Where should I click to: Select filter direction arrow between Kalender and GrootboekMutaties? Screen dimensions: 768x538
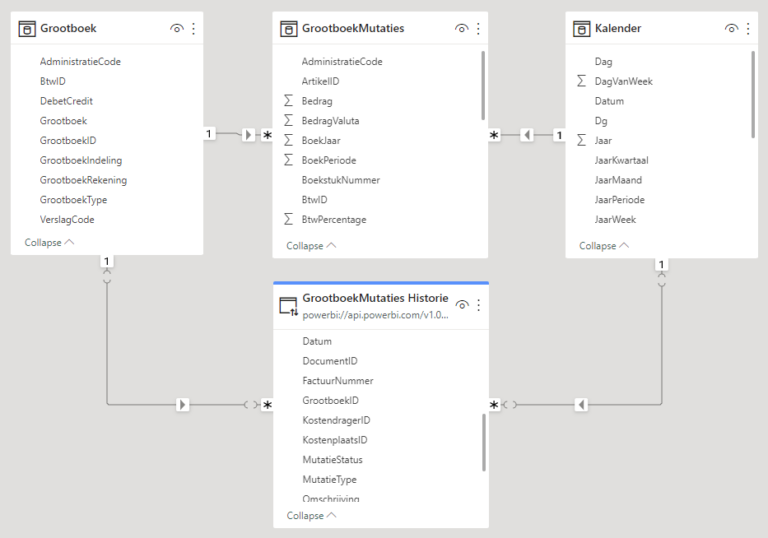pyautogui.click(x=527, y=134)
